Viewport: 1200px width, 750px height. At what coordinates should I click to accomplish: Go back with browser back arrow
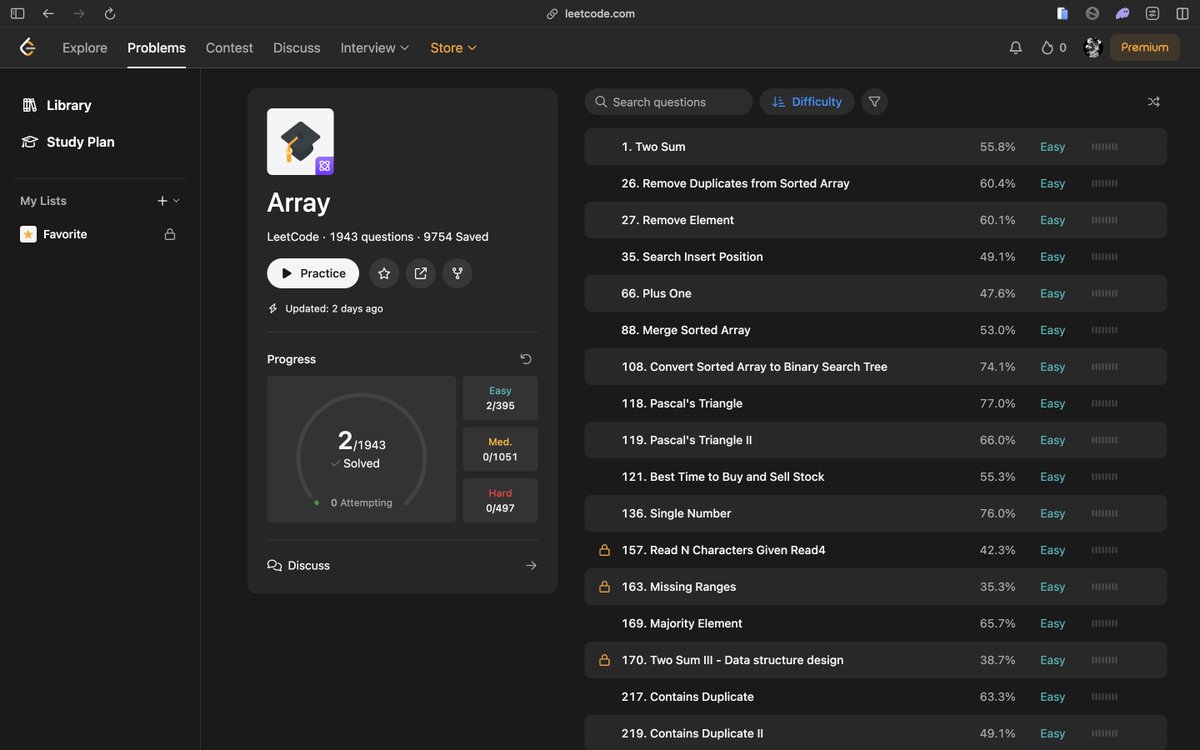click(x=48, y=14)
